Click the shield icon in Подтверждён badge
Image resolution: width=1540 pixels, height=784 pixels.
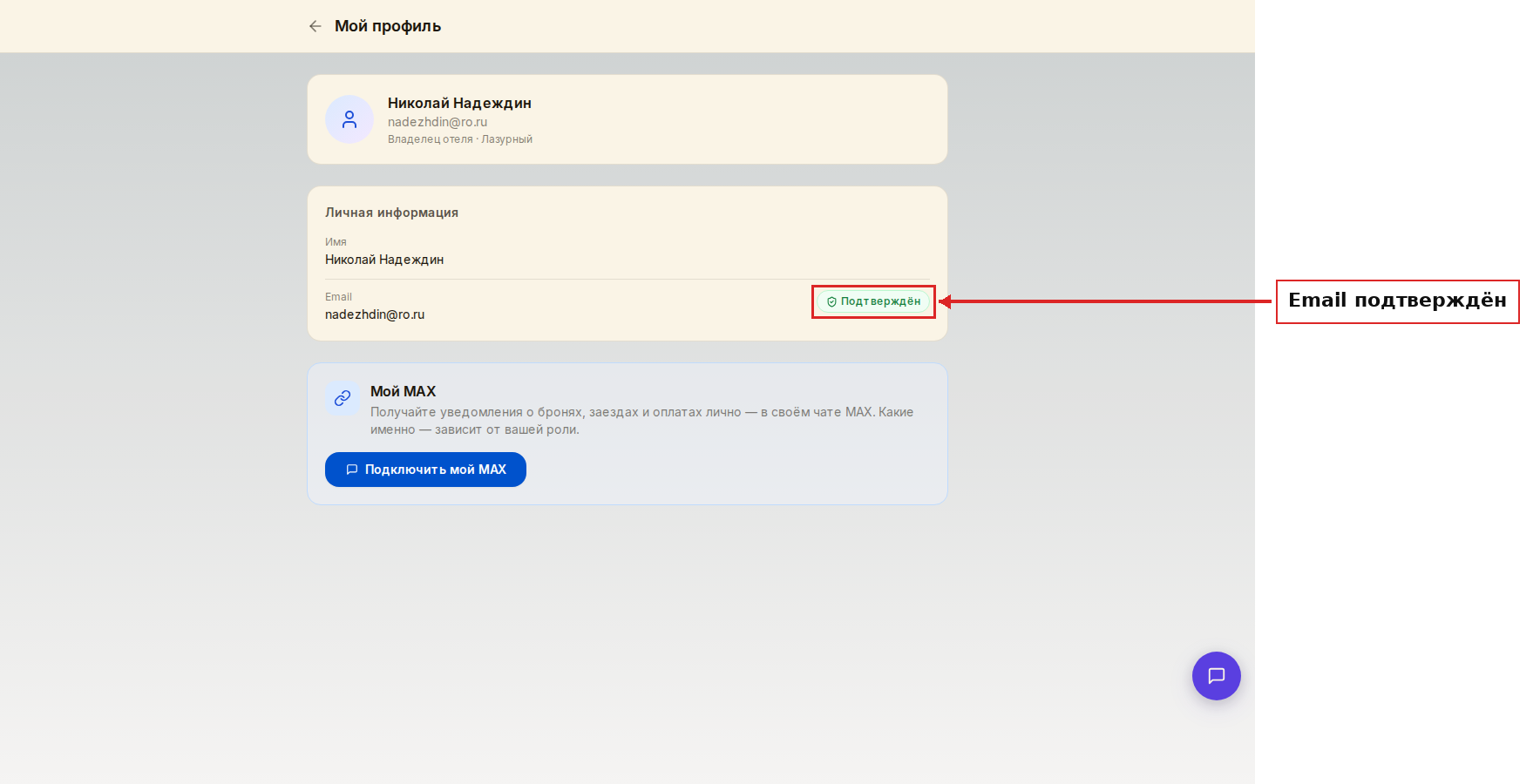(831, 301)
